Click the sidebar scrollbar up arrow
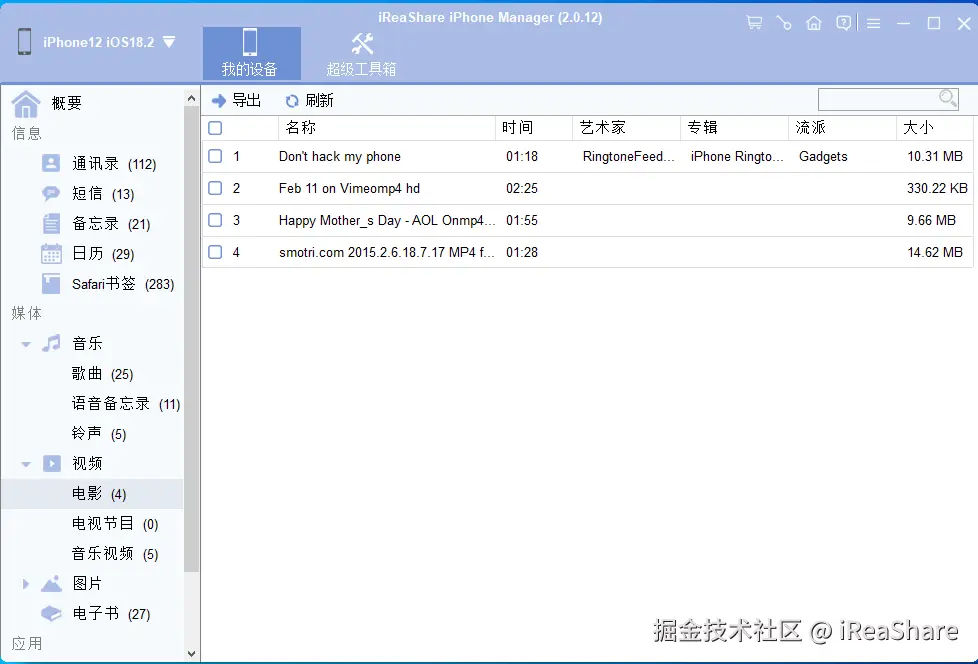Viewport: 978px width, 664px height. (x=191, y=99)
